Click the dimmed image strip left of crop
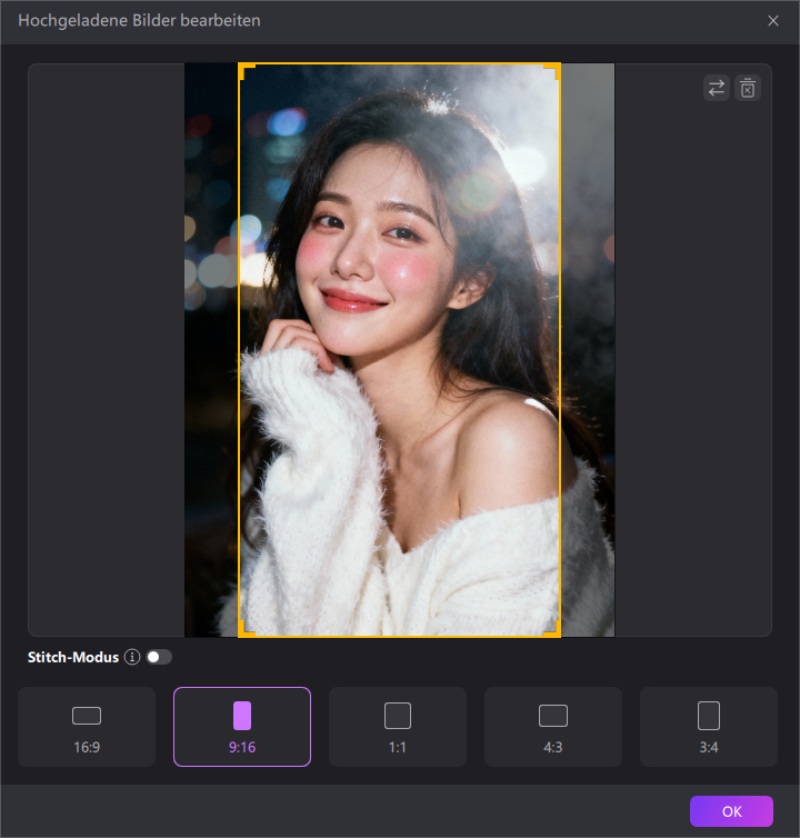Viewport: 800px width, 838px height. click(x=211, y=350)
